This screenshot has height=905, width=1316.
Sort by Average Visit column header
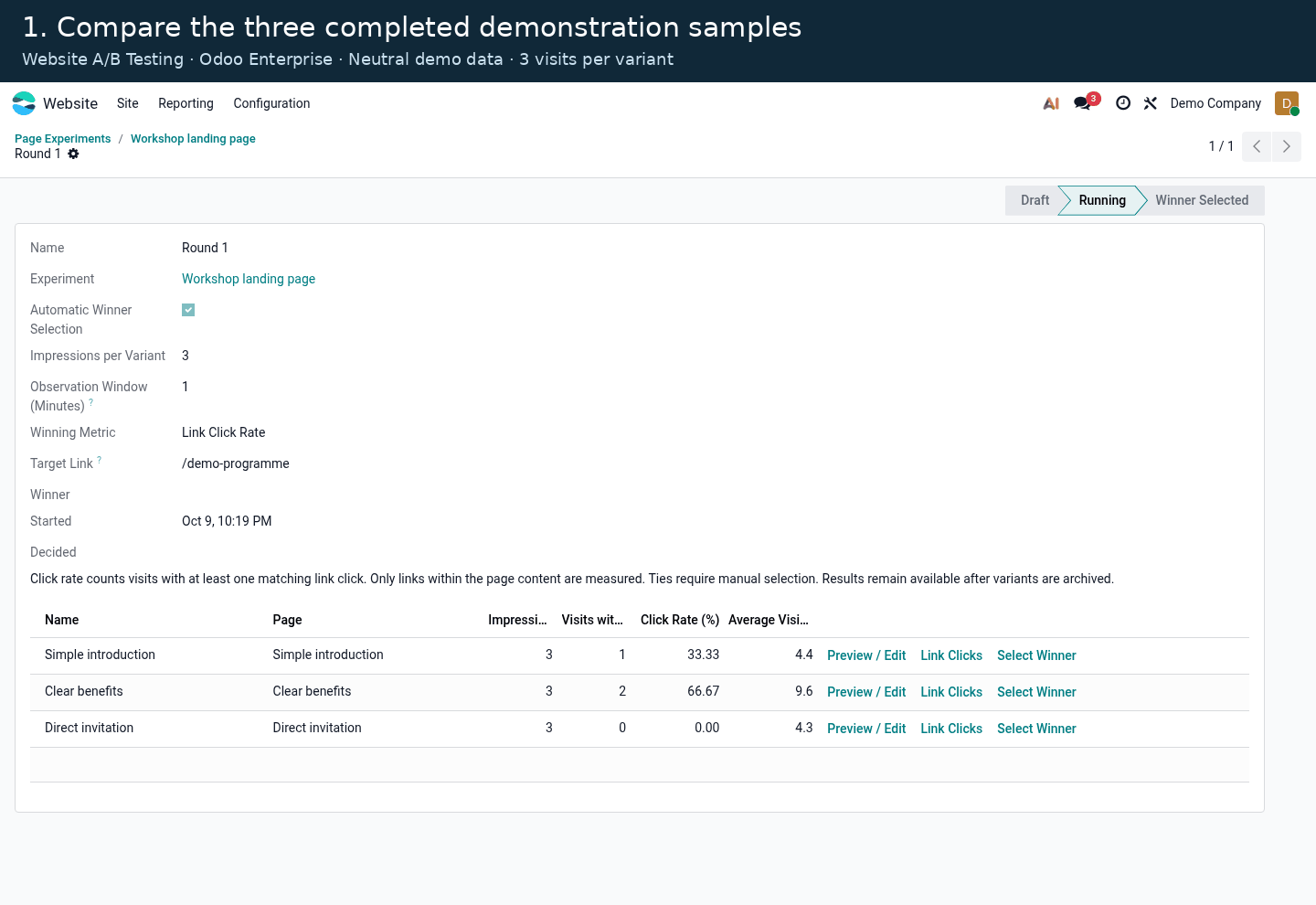tap(769, 620)
